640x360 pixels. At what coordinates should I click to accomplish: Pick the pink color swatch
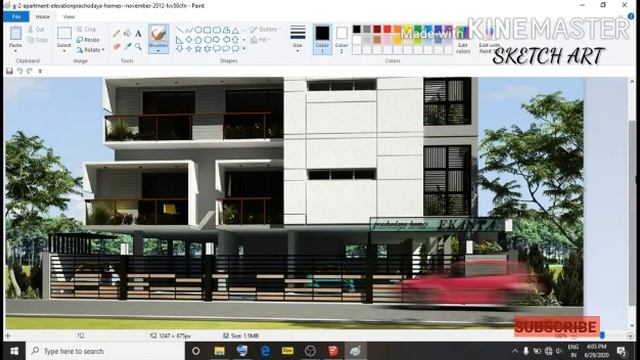coord(387,40)
